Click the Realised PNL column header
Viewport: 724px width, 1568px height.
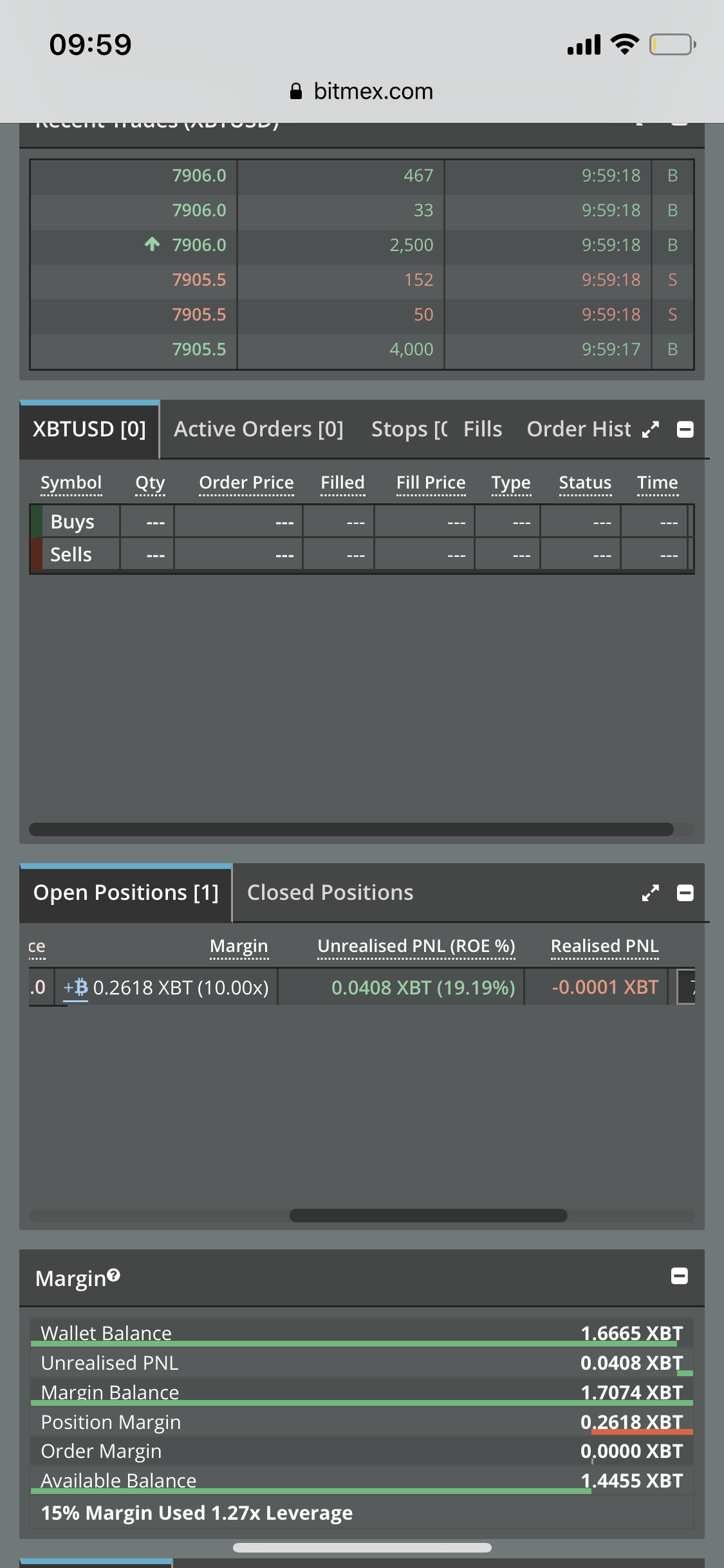click(605, 946)
